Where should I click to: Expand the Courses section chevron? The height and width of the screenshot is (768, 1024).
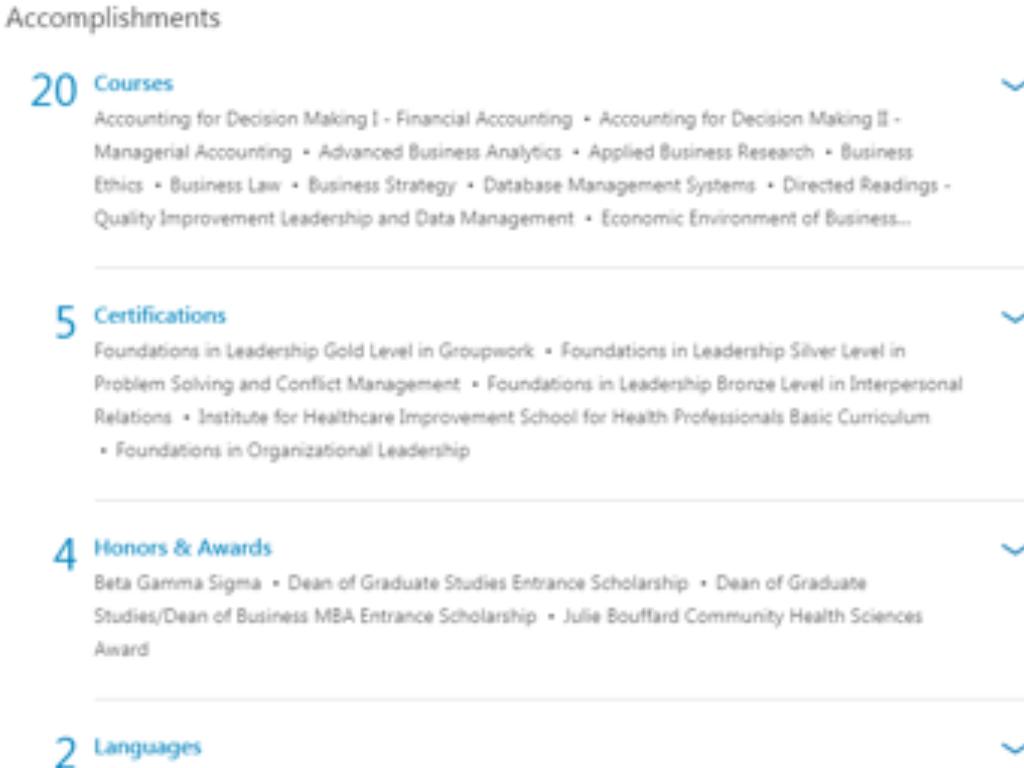coord(1012,85)
